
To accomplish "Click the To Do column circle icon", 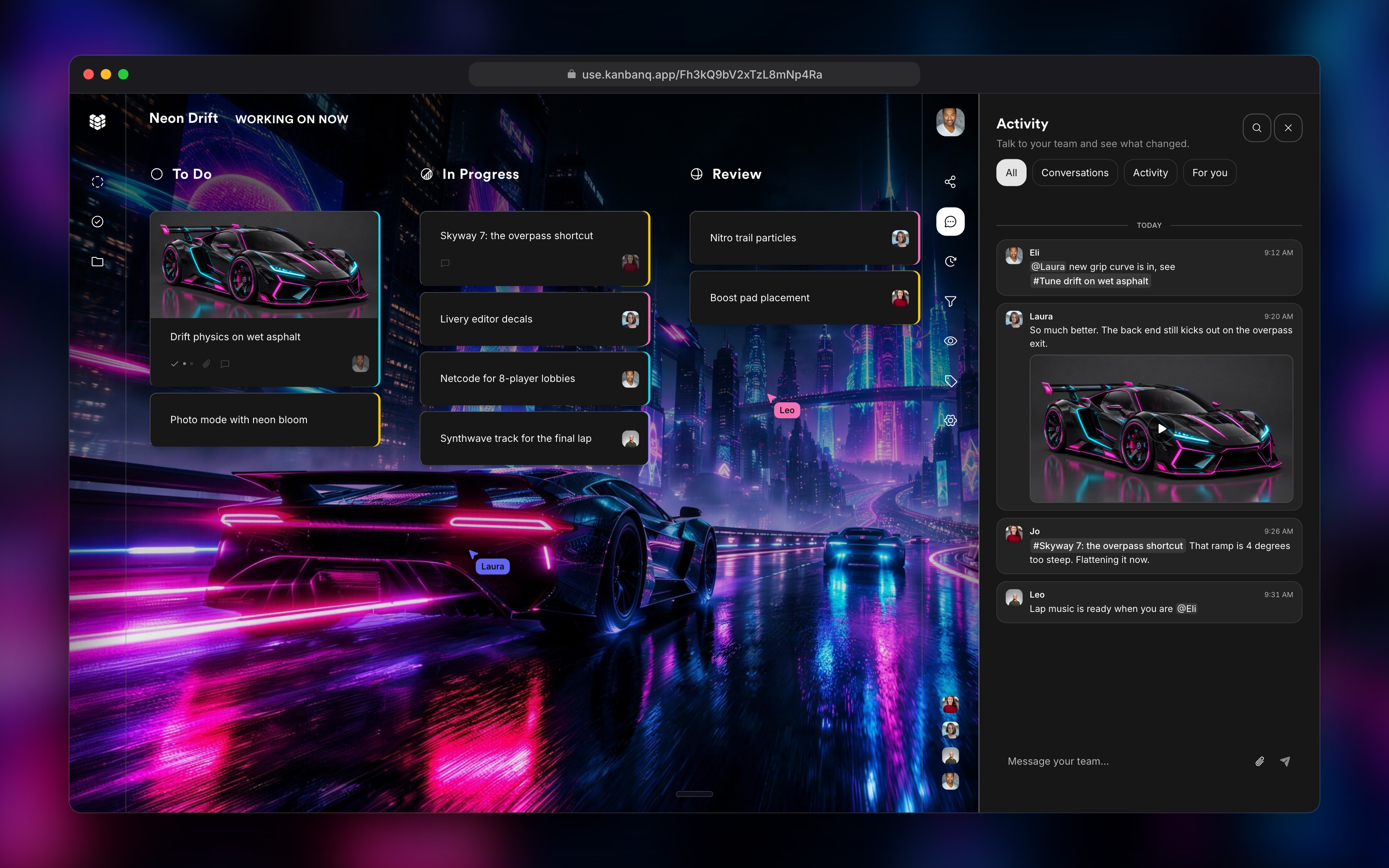I will coord(157,174).
